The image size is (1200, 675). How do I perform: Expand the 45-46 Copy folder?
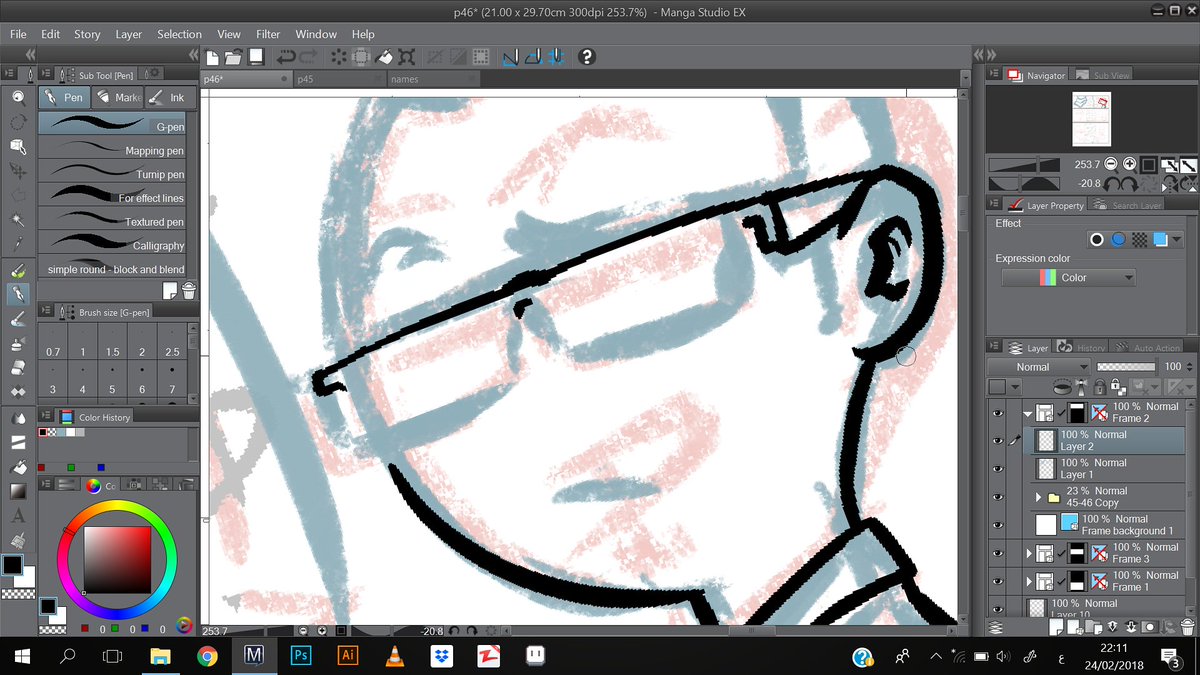[1040, 497]
